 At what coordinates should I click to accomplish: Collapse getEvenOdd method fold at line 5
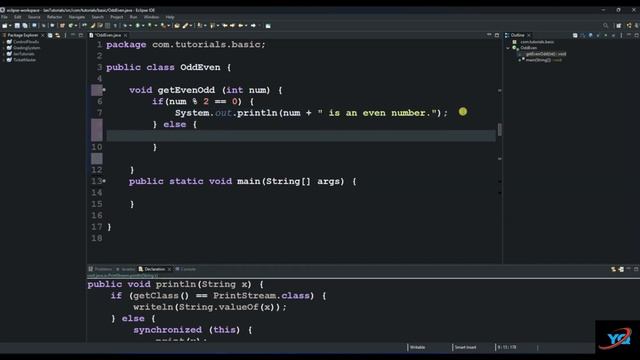tap(104, 90)
